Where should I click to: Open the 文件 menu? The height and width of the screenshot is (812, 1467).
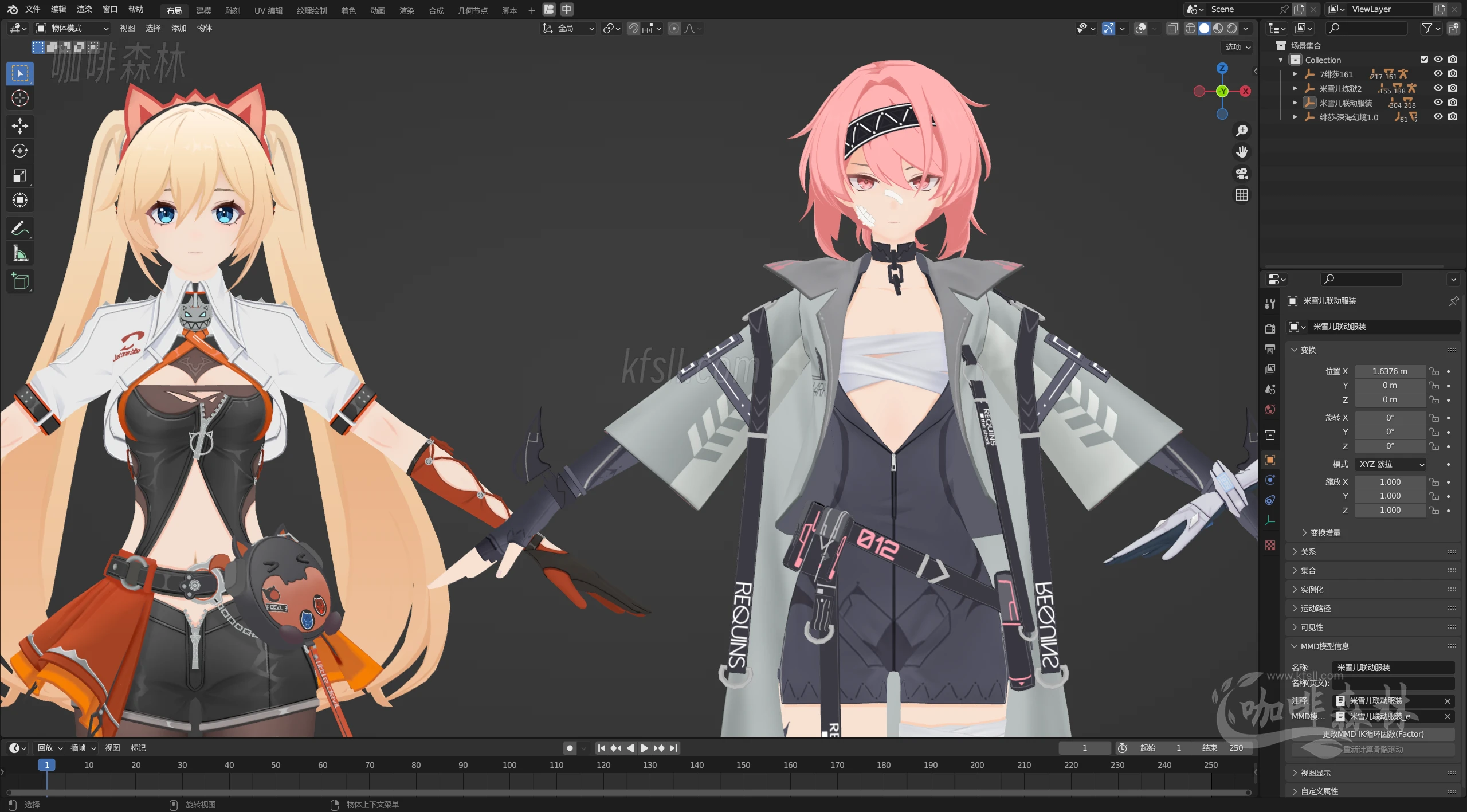(x=33, y=9)
